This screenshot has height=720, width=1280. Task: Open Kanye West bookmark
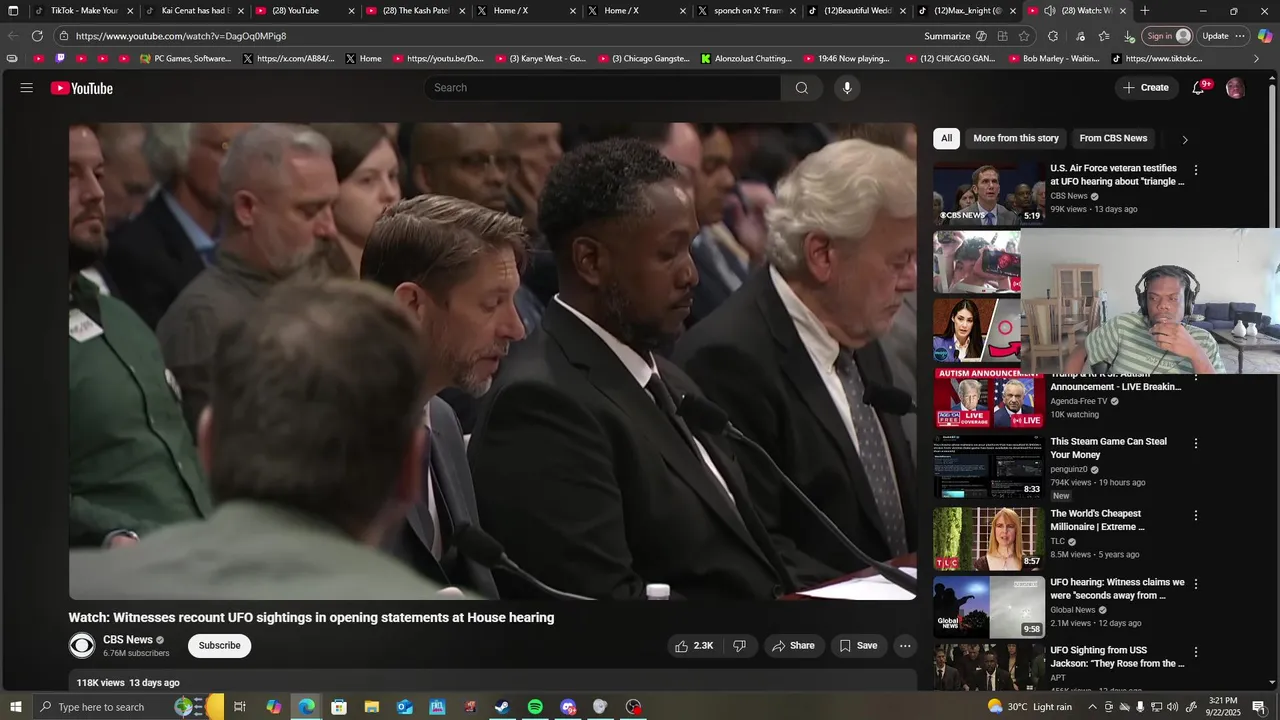coord(541,59)
